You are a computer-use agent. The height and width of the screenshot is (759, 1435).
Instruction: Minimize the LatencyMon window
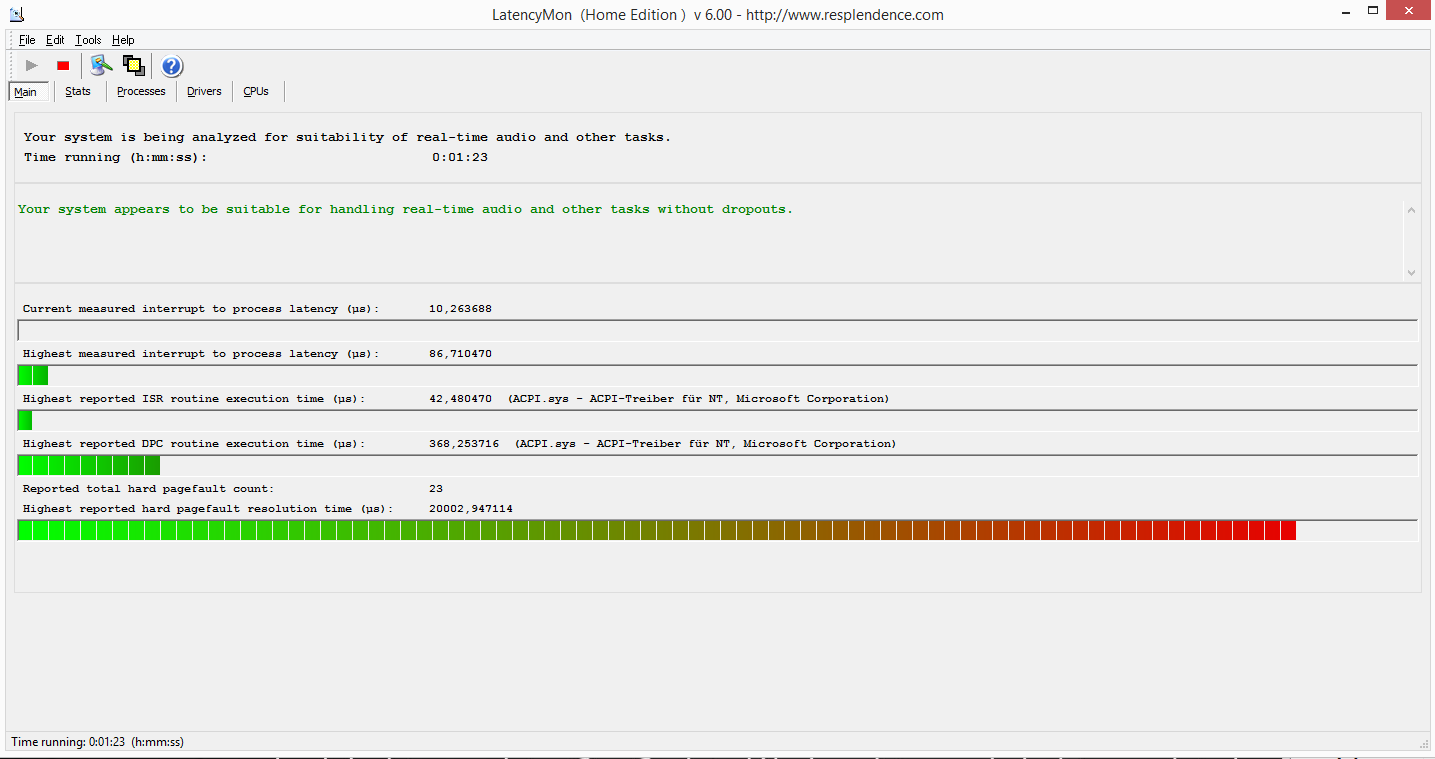(1346, 11)
